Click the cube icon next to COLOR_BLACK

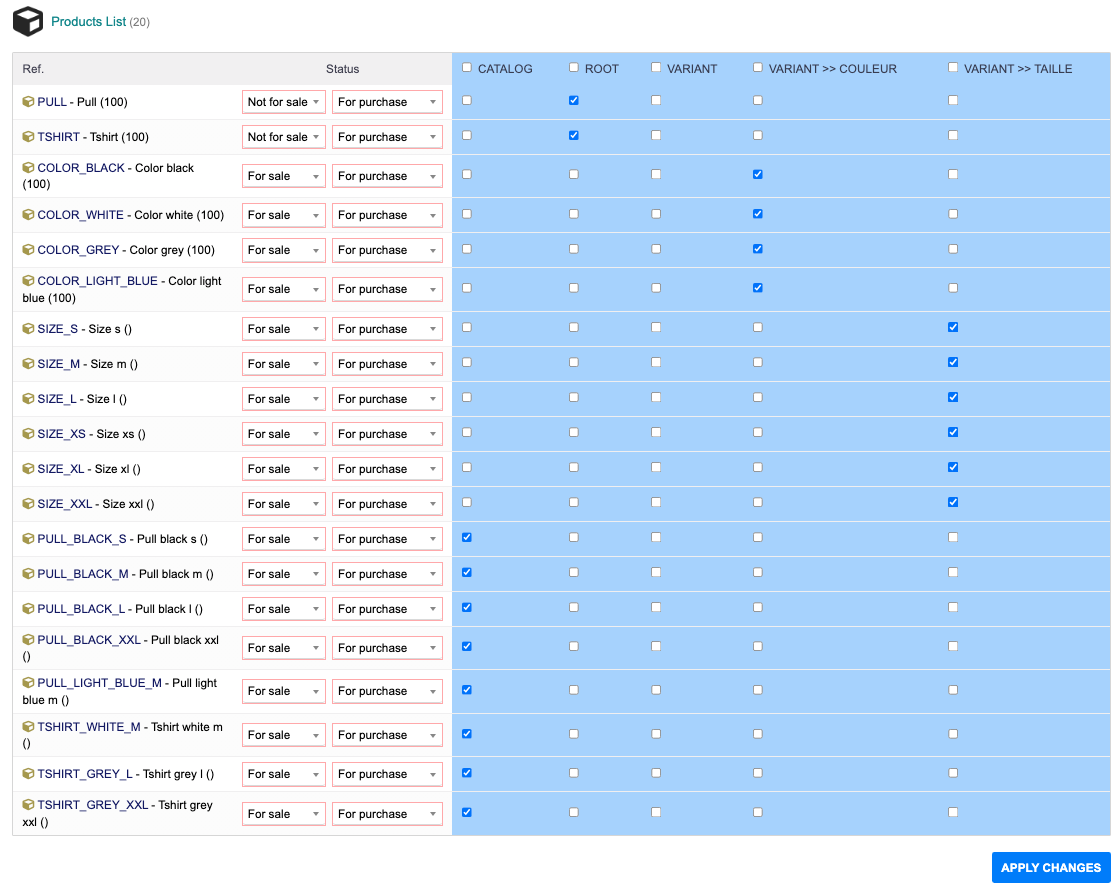(29, 168)
